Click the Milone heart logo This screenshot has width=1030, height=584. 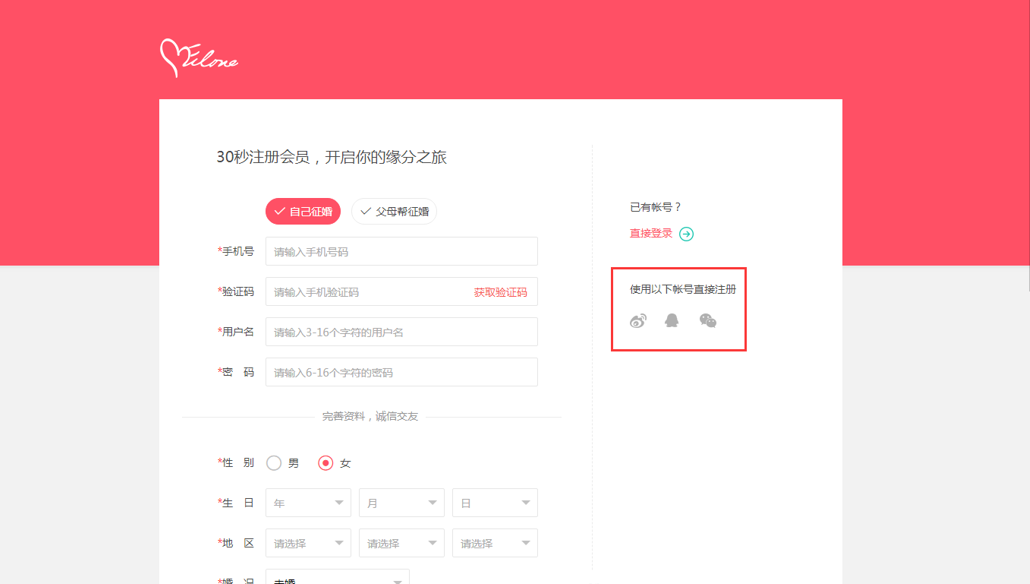click(199, 58)
